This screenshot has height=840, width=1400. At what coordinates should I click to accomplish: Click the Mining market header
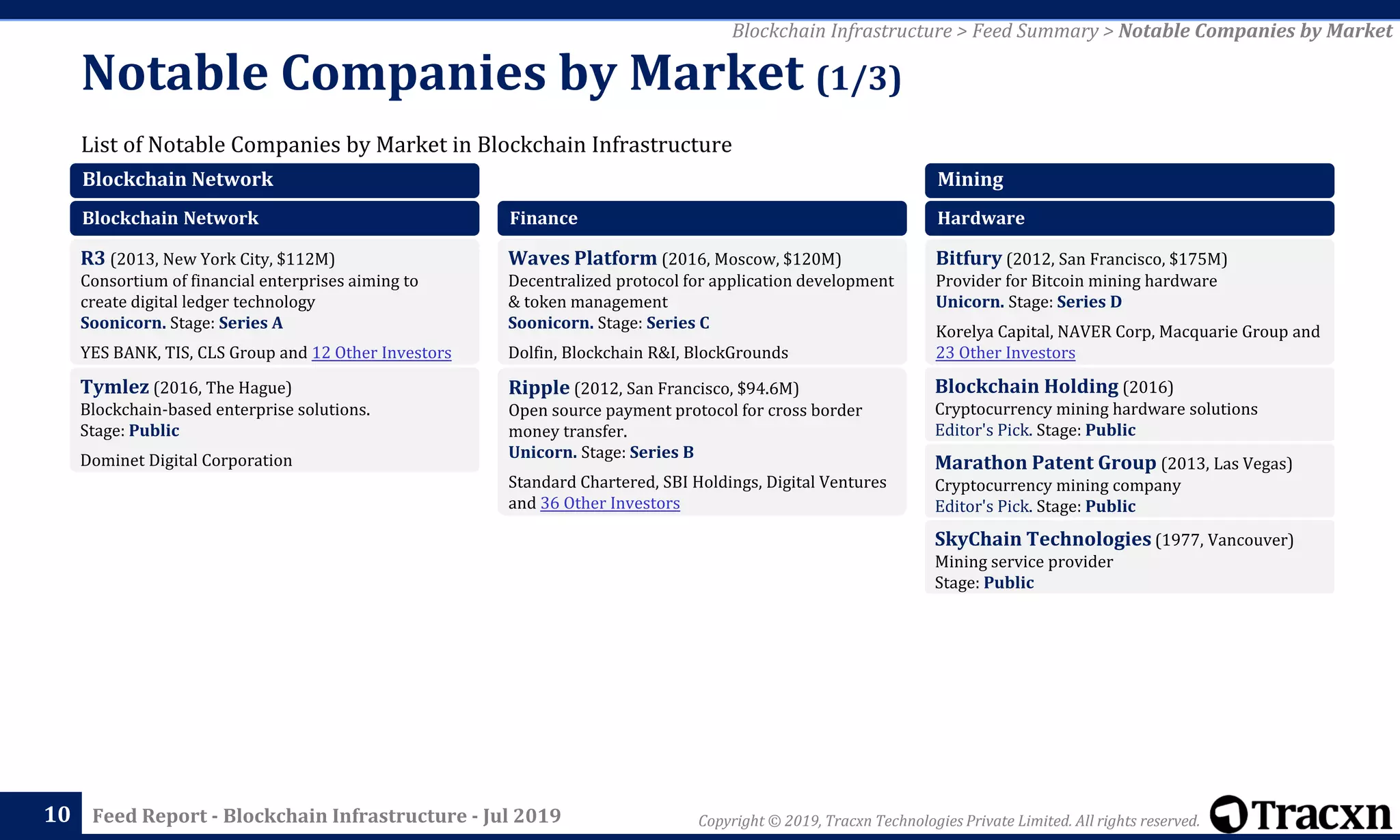pos(1129,180)
